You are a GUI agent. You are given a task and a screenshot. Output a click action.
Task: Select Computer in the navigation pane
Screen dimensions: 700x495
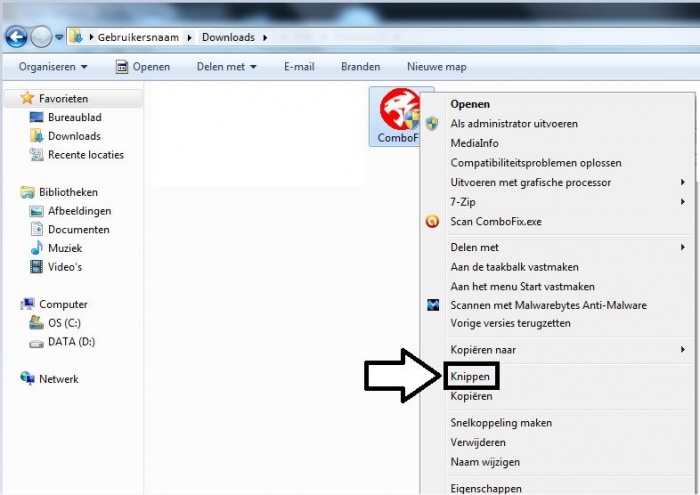(x=63, y=304)
